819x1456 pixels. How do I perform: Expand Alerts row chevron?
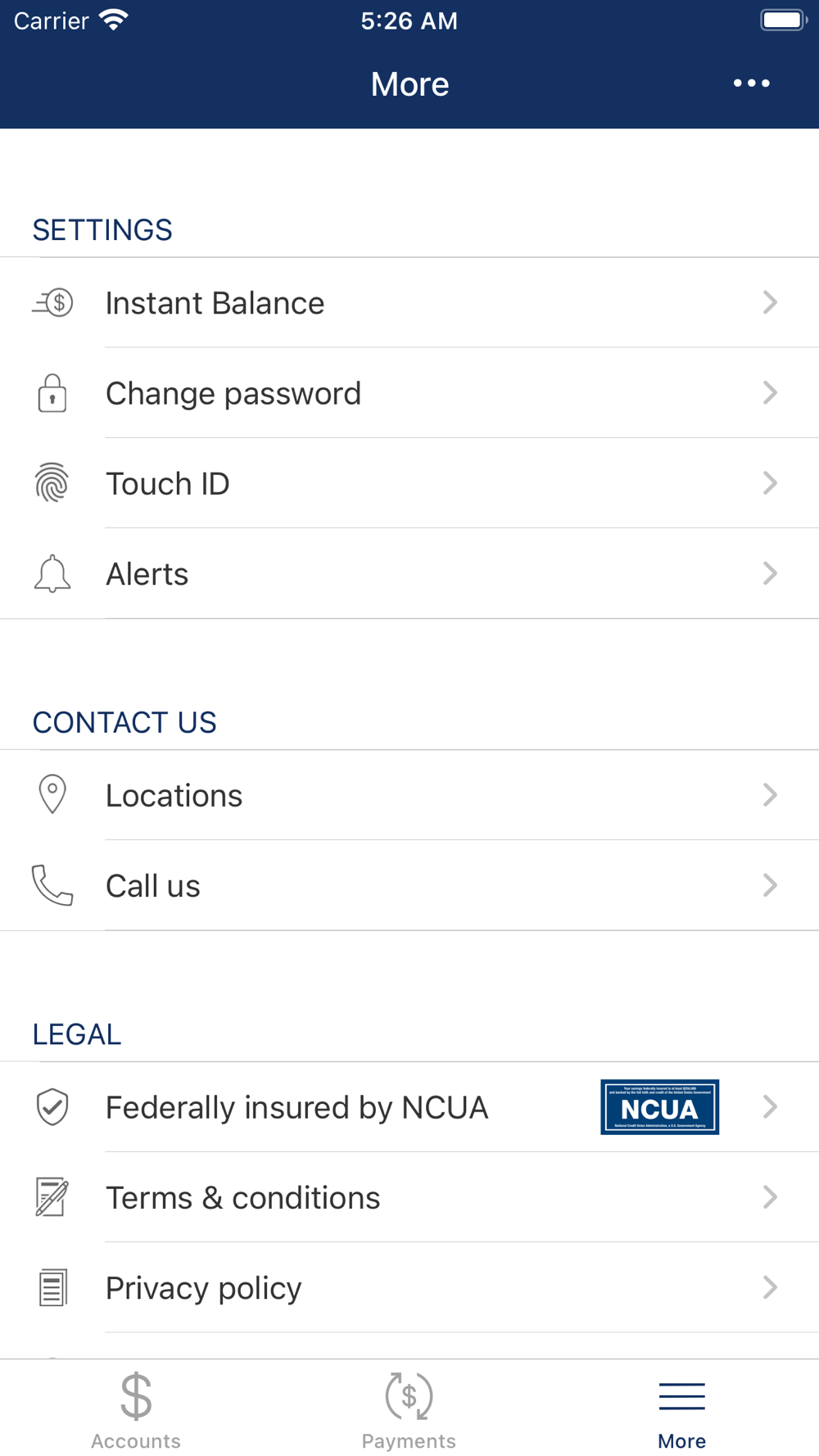click(770, 573)
